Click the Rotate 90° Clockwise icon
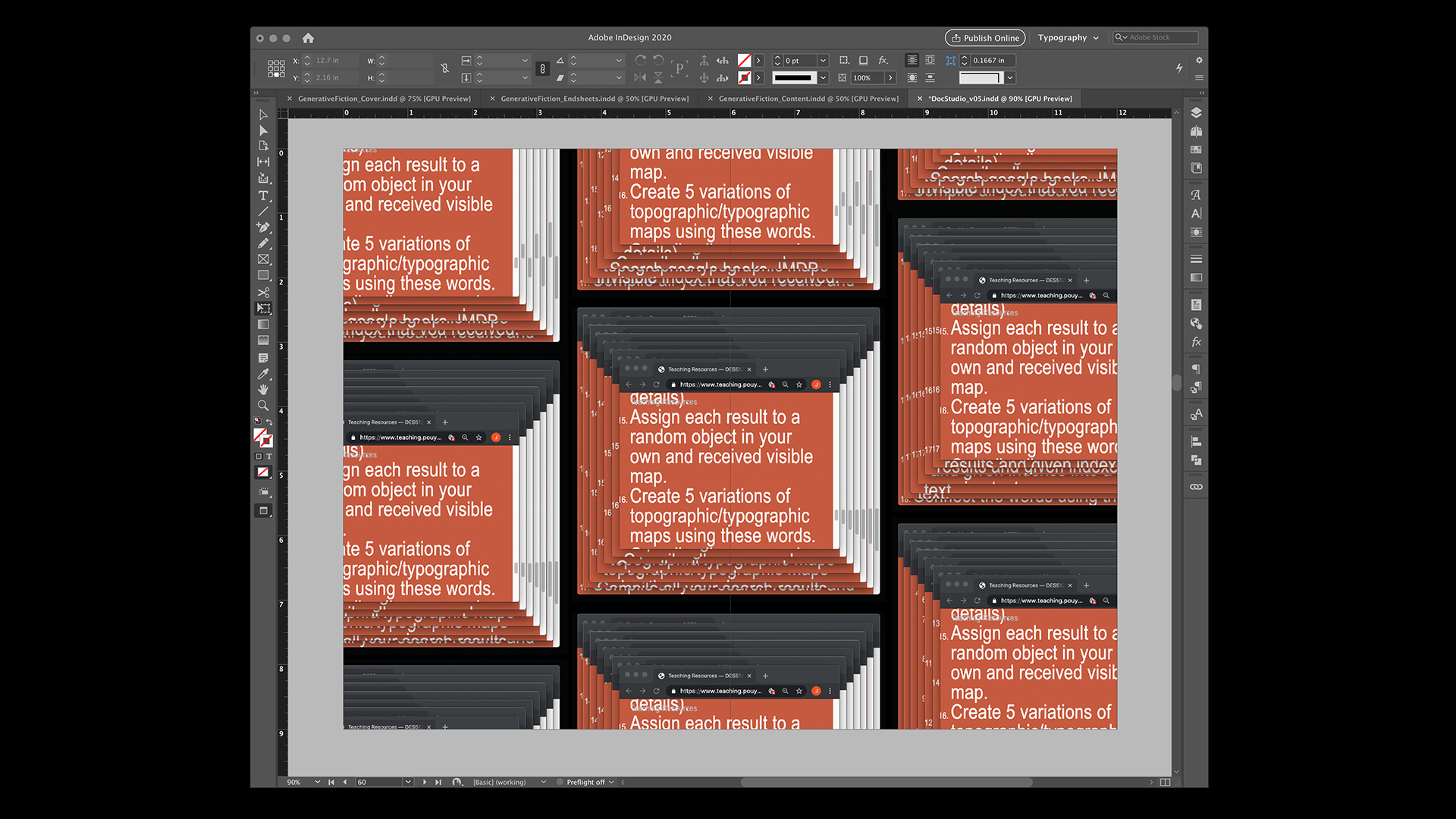The width and height of the screenshot is (1456, 819). (641, 60)
